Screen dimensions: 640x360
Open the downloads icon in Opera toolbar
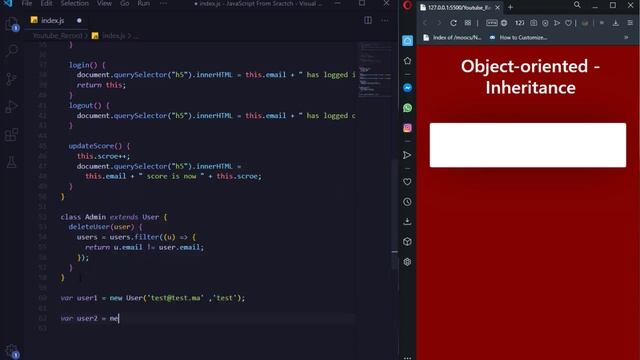coord(616,23)
